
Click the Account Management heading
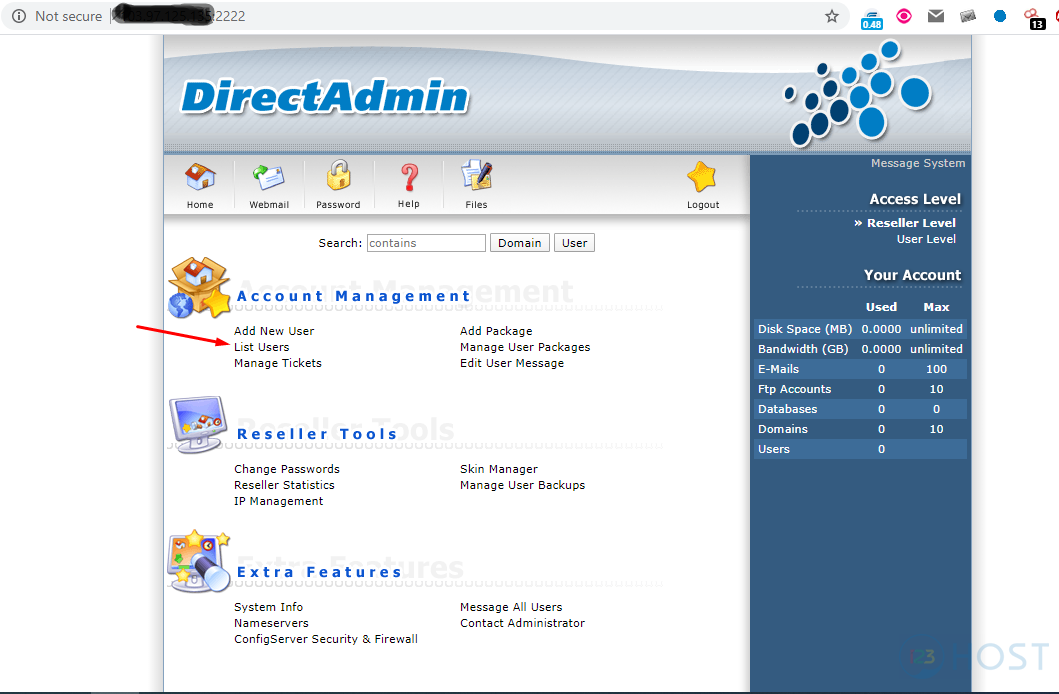coord(353,296)
